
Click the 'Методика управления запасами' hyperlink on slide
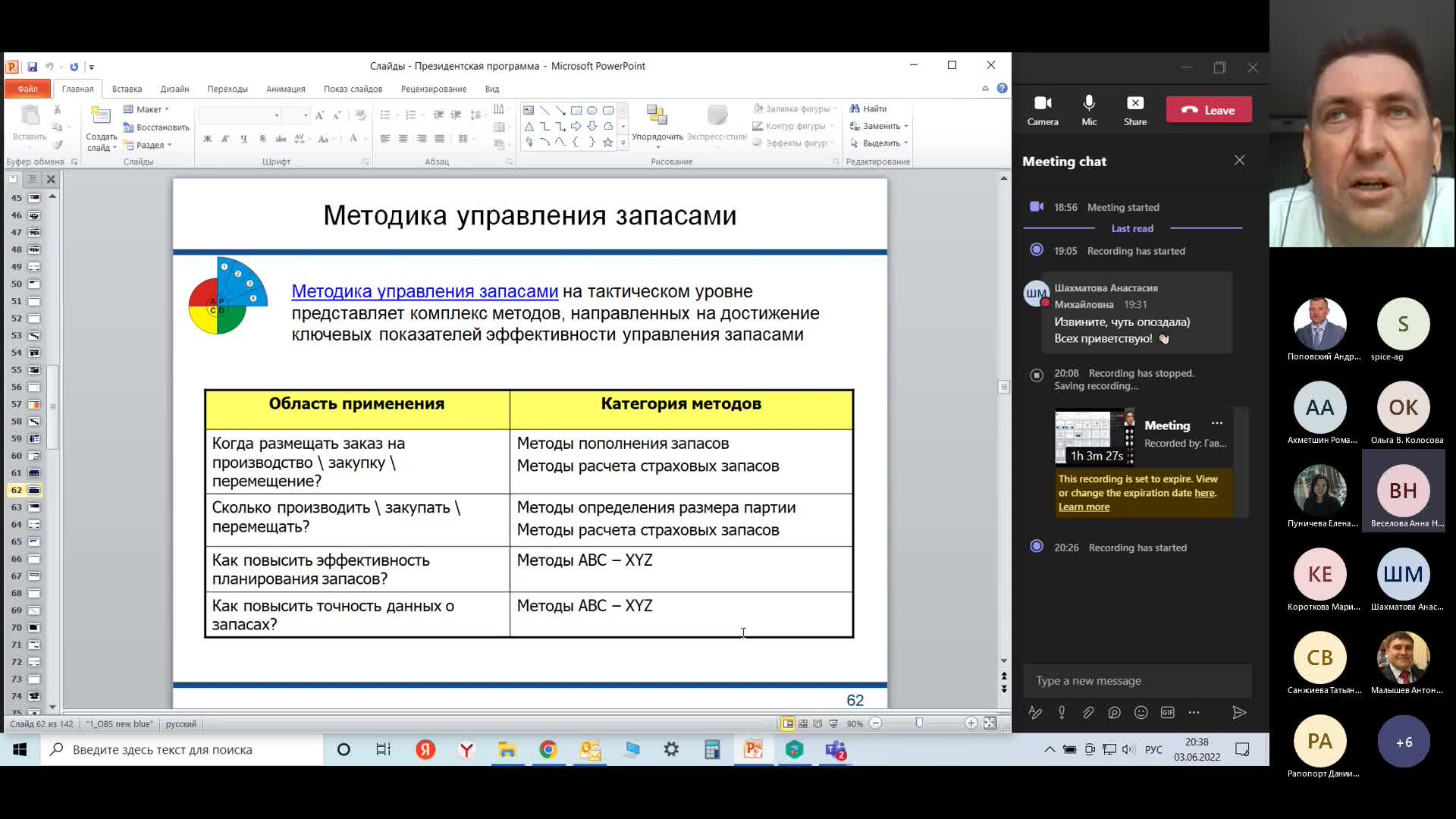pyautogui.click(x=425, y=291)
